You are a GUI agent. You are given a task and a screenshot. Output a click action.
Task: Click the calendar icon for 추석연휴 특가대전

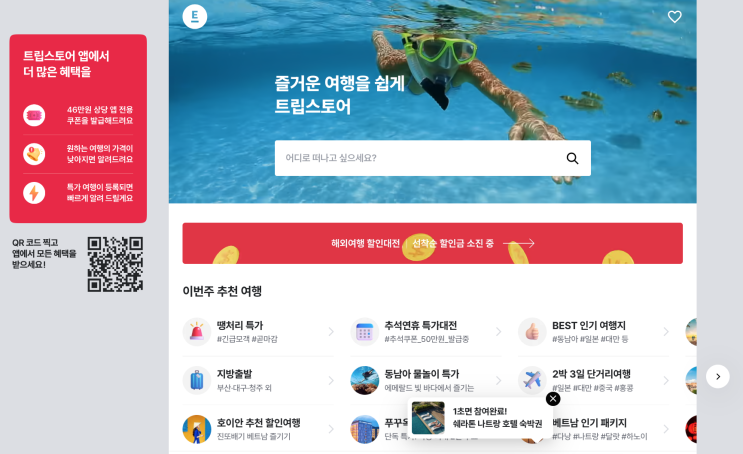point(364,332)
